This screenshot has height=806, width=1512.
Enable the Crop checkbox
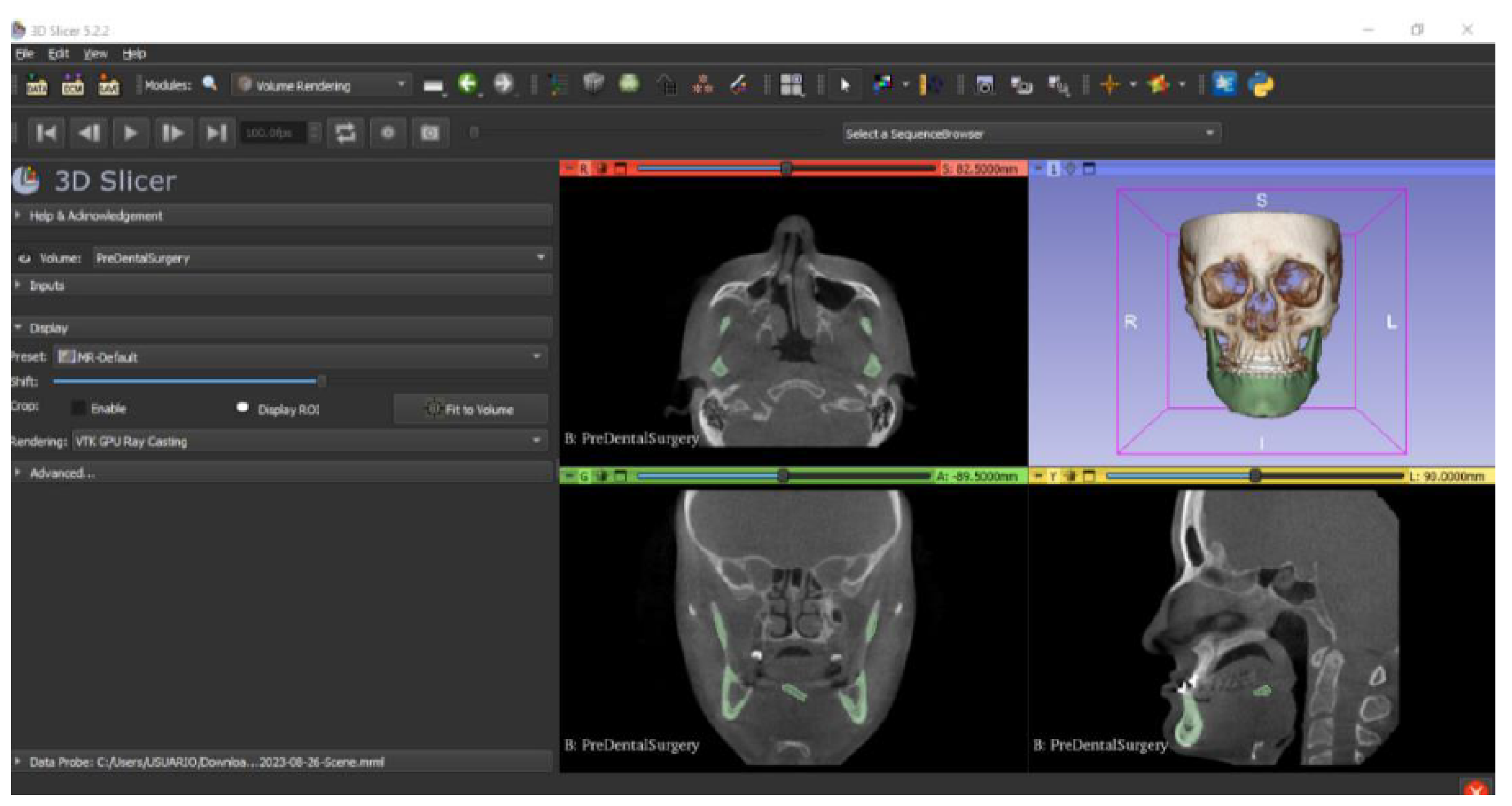tap(78, 408)
